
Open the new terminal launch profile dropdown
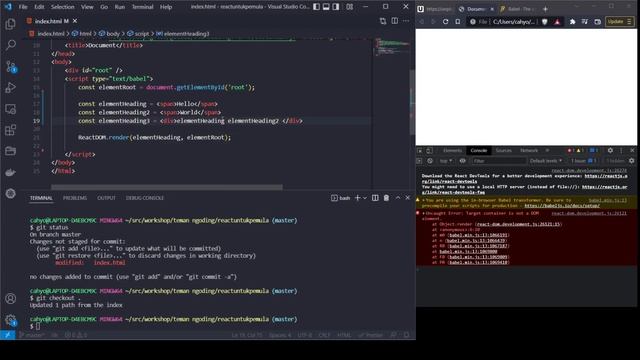(365, 198)
